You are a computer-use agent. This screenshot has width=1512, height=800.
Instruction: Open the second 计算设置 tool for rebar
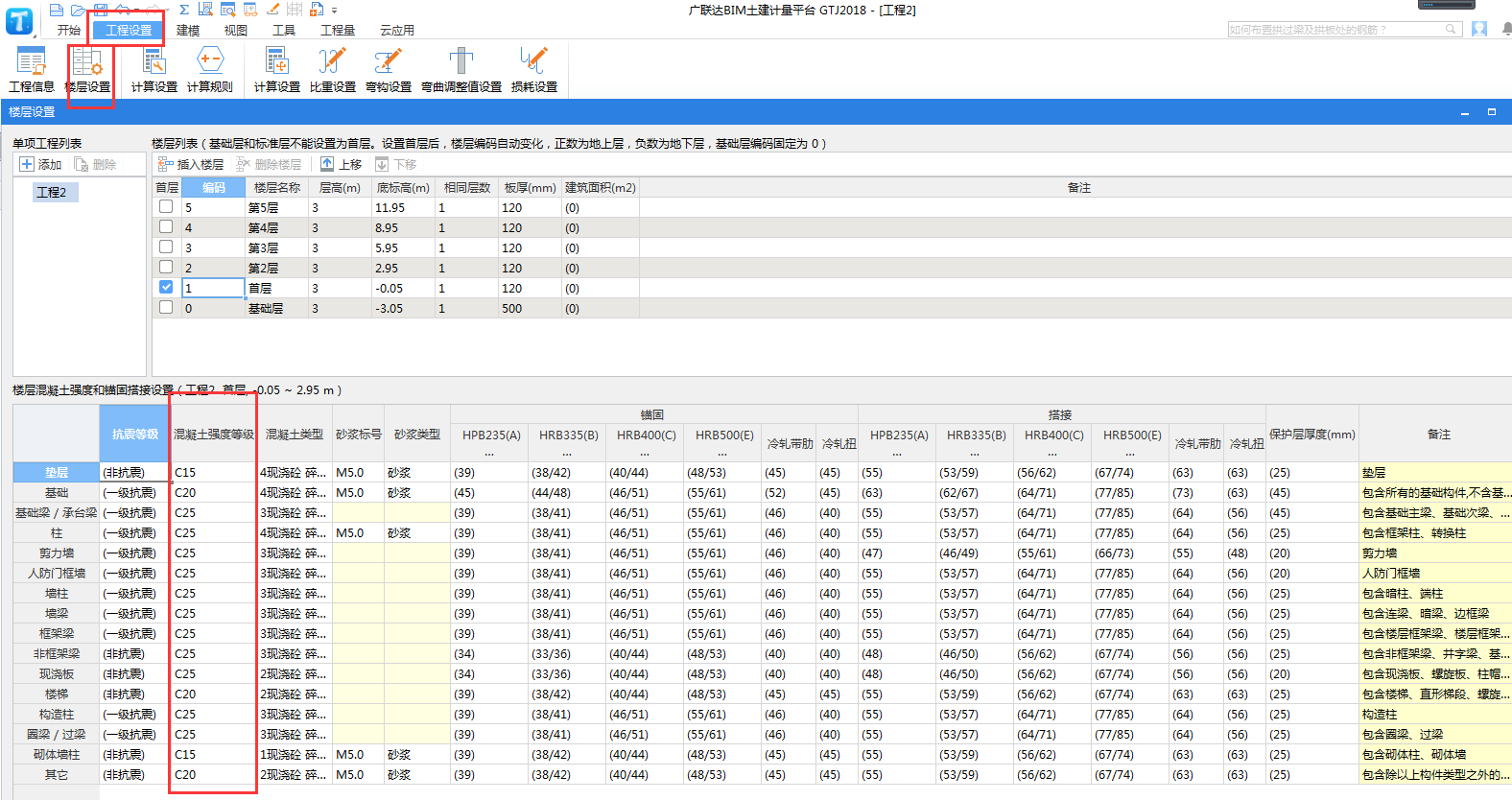click(276, 69)
